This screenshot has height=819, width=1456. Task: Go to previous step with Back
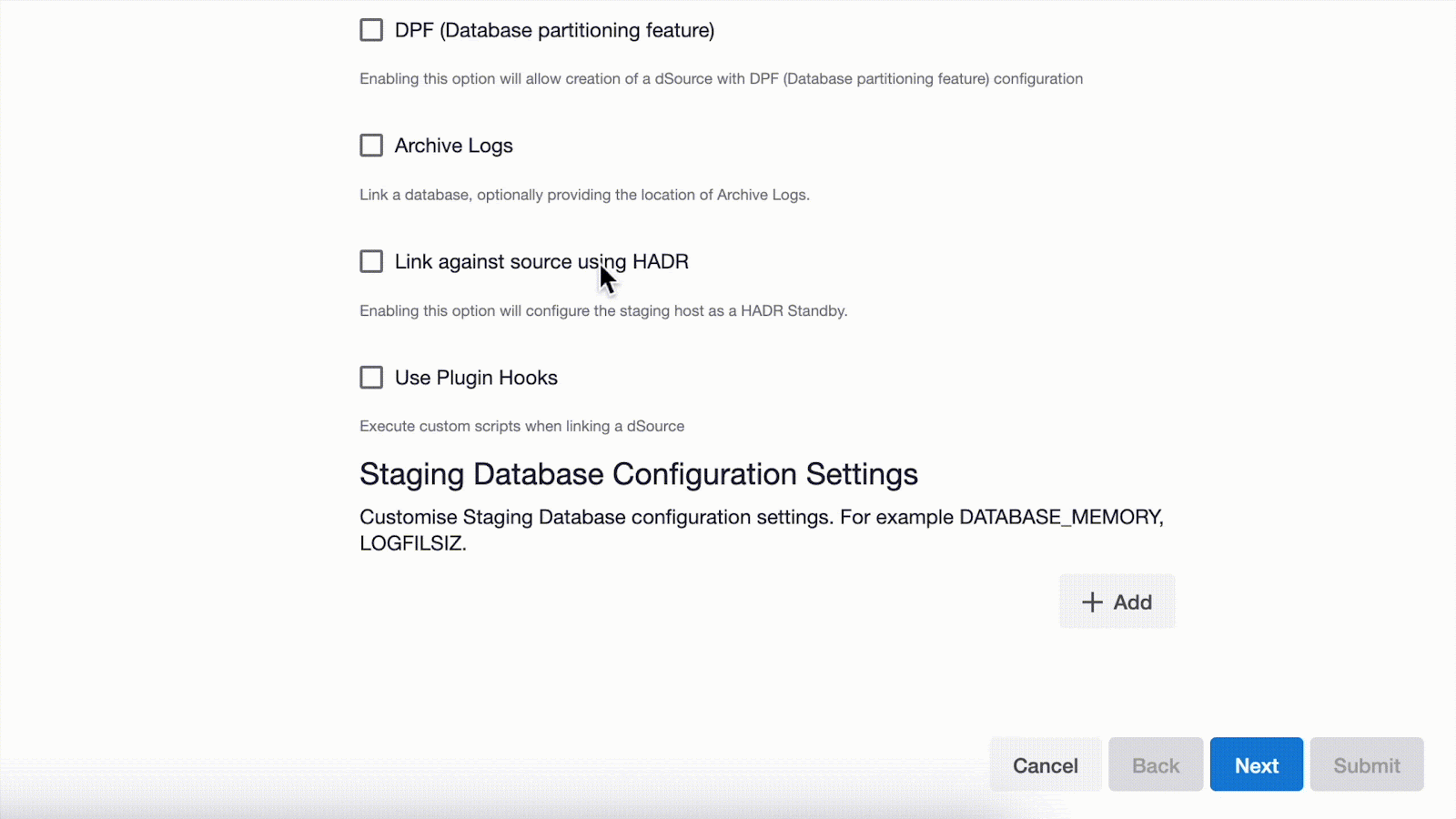point(1155,765)
